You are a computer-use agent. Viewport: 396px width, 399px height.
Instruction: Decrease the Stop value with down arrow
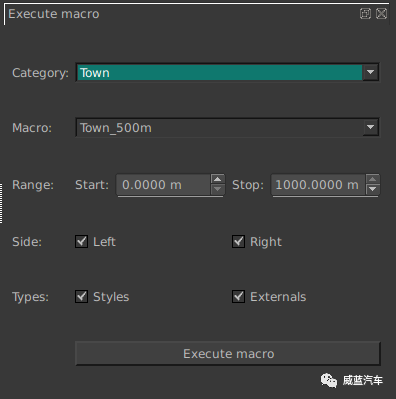(373, 190)
